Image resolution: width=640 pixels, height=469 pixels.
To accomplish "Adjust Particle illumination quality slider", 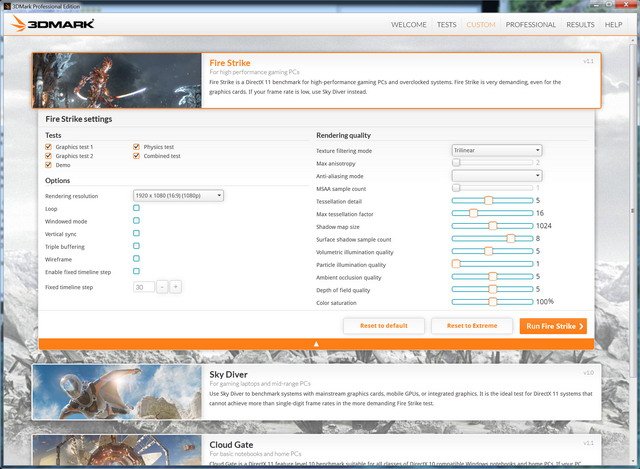I will click(492, 264).
